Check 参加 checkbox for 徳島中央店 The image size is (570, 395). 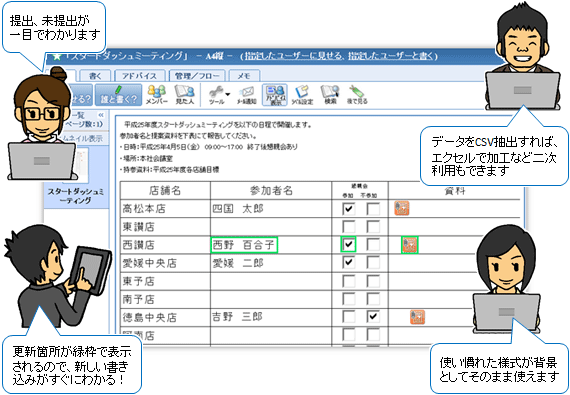349,317
